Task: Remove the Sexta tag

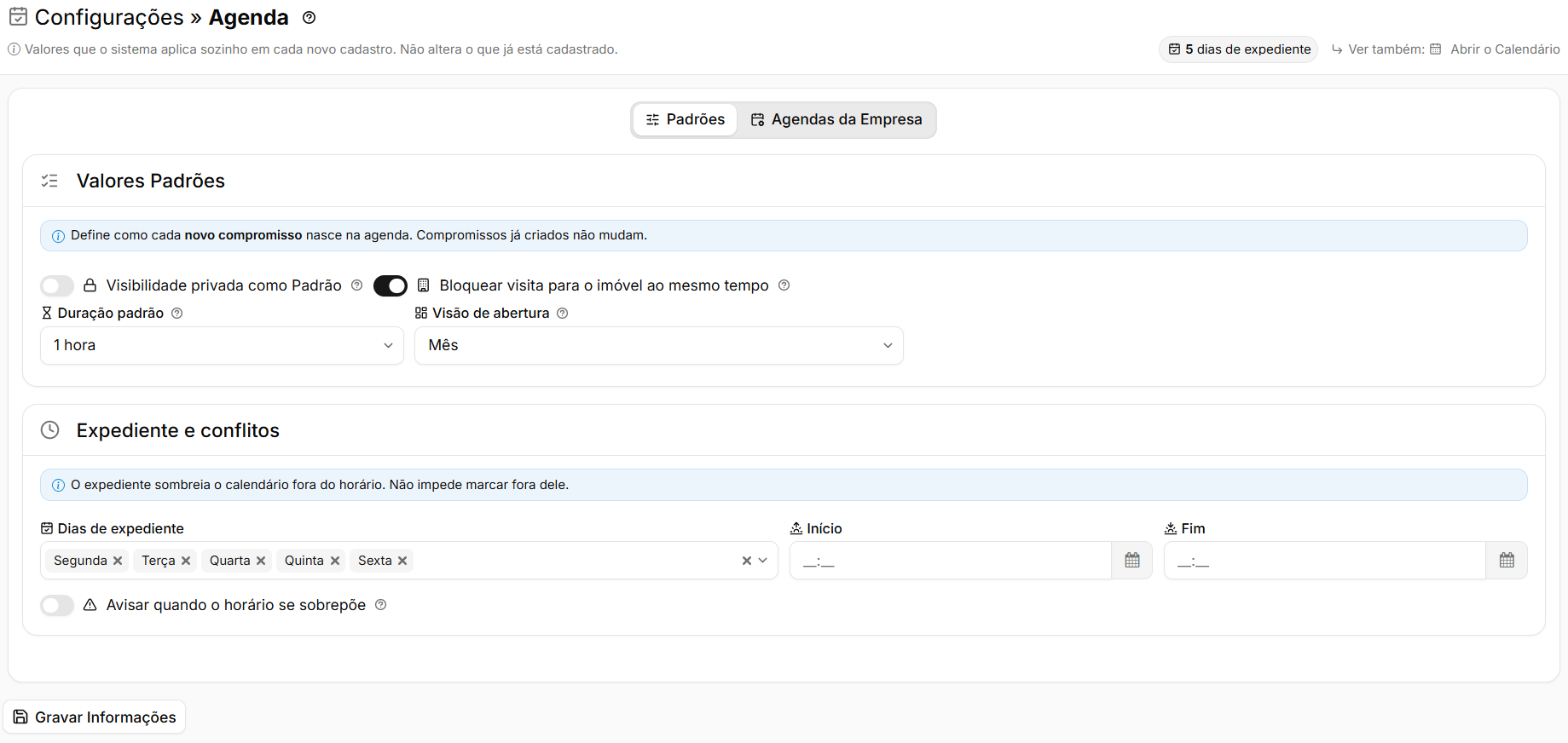Action: pos(402,561)
